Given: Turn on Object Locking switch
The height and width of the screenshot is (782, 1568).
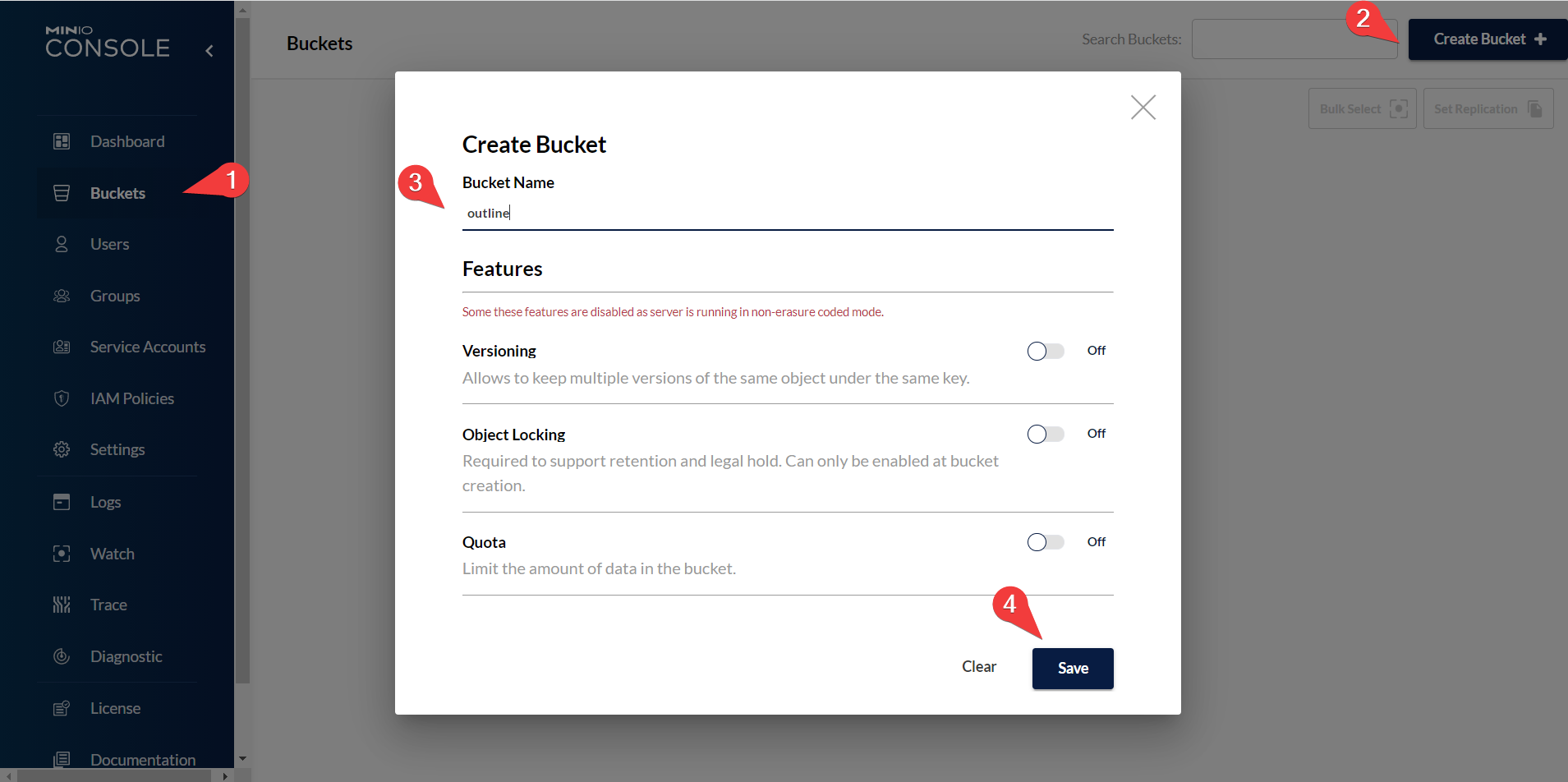Looking at the screenshot, I should (1045, 434).
